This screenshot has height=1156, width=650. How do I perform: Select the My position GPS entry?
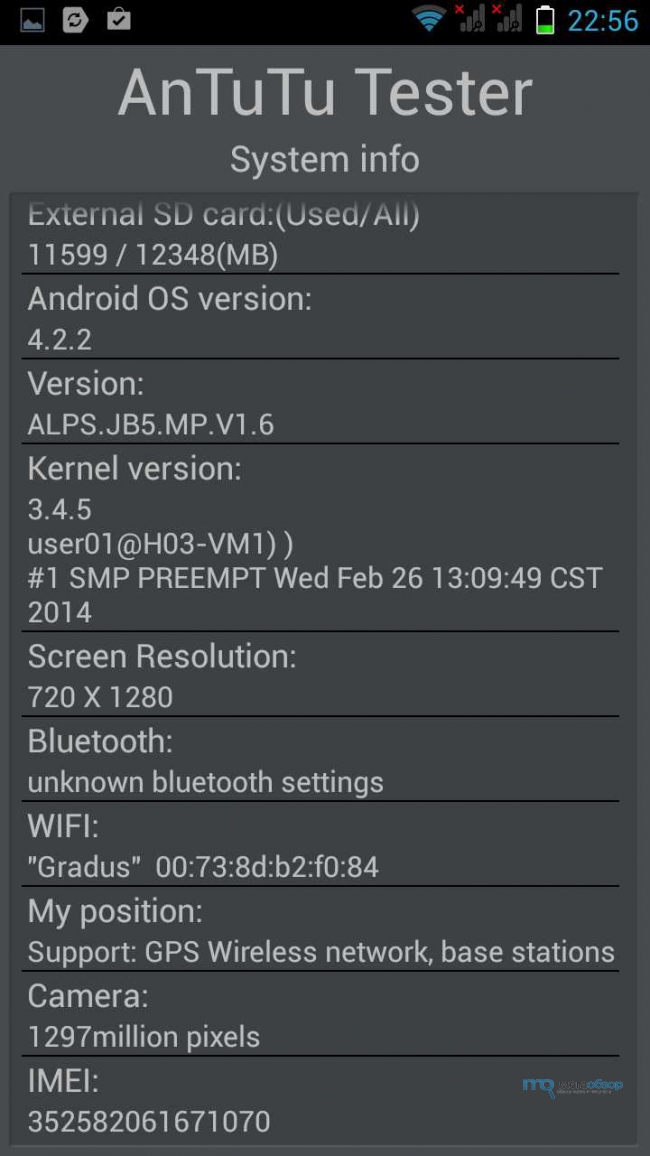[x=321, y=928]
